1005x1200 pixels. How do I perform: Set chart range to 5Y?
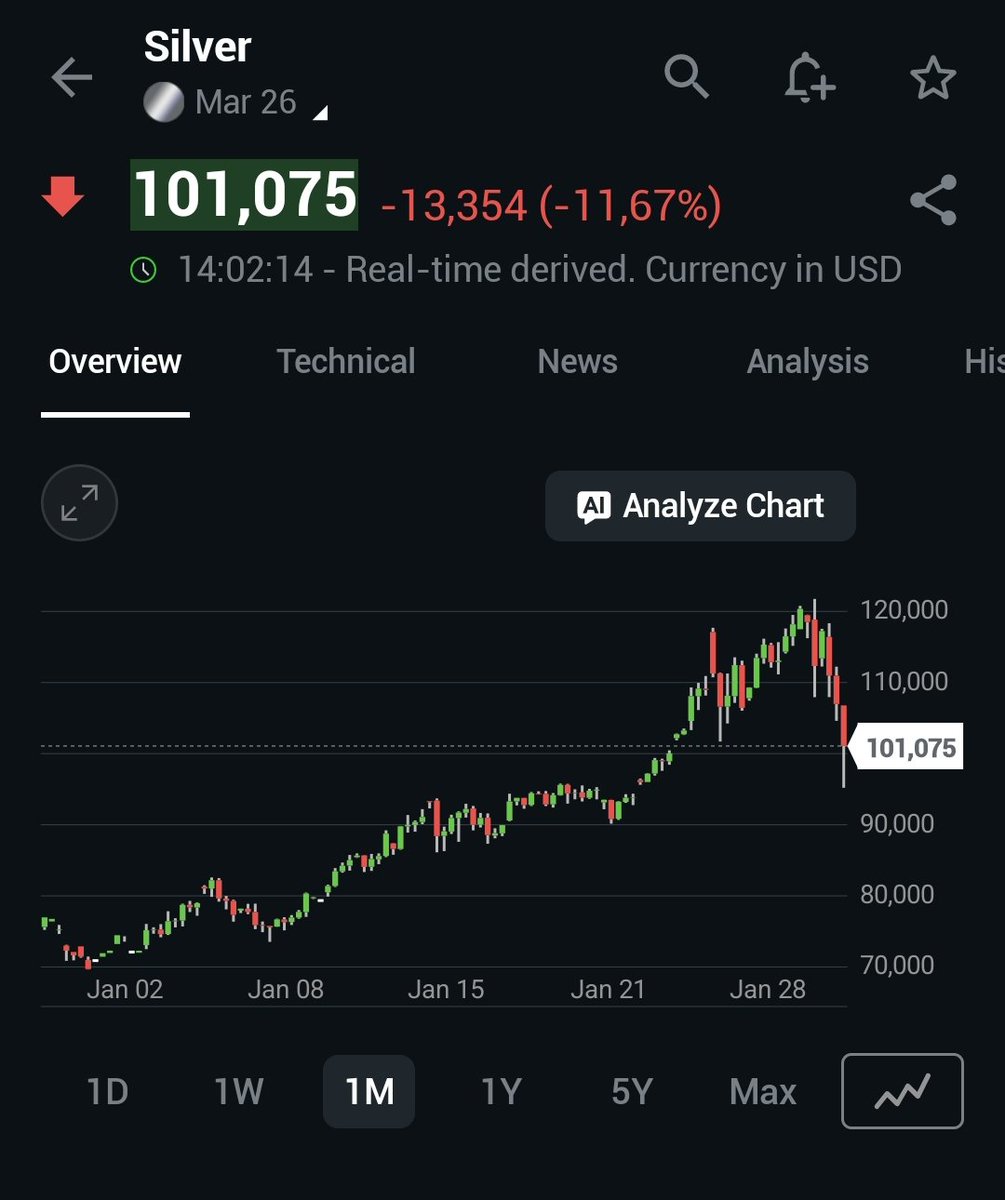pos(632,1092)
